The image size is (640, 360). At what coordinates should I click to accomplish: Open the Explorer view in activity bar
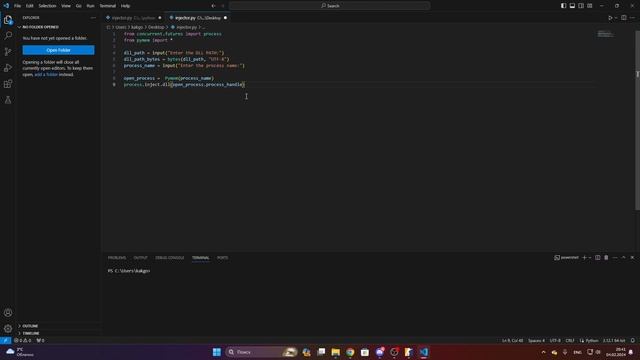[x=8, y=20]
